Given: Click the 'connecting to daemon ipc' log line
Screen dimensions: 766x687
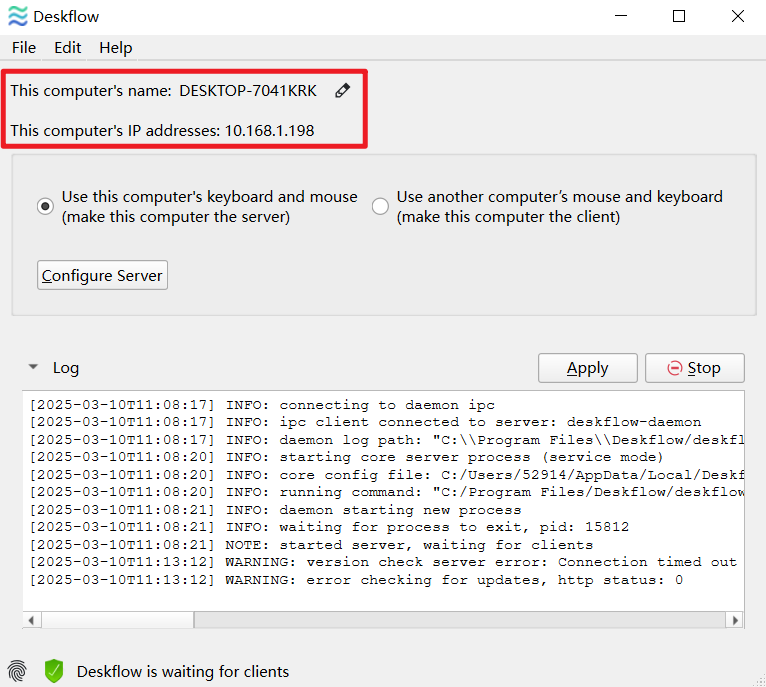Looking at the screenshot, I should (x=262, y=405).
